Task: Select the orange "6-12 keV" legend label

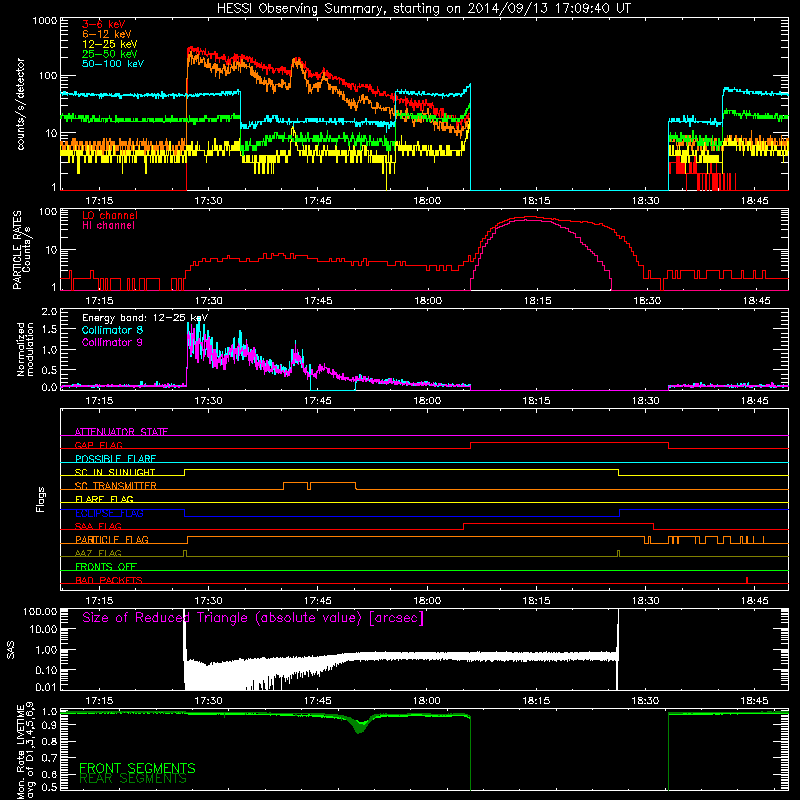Action: pos(107,34)
